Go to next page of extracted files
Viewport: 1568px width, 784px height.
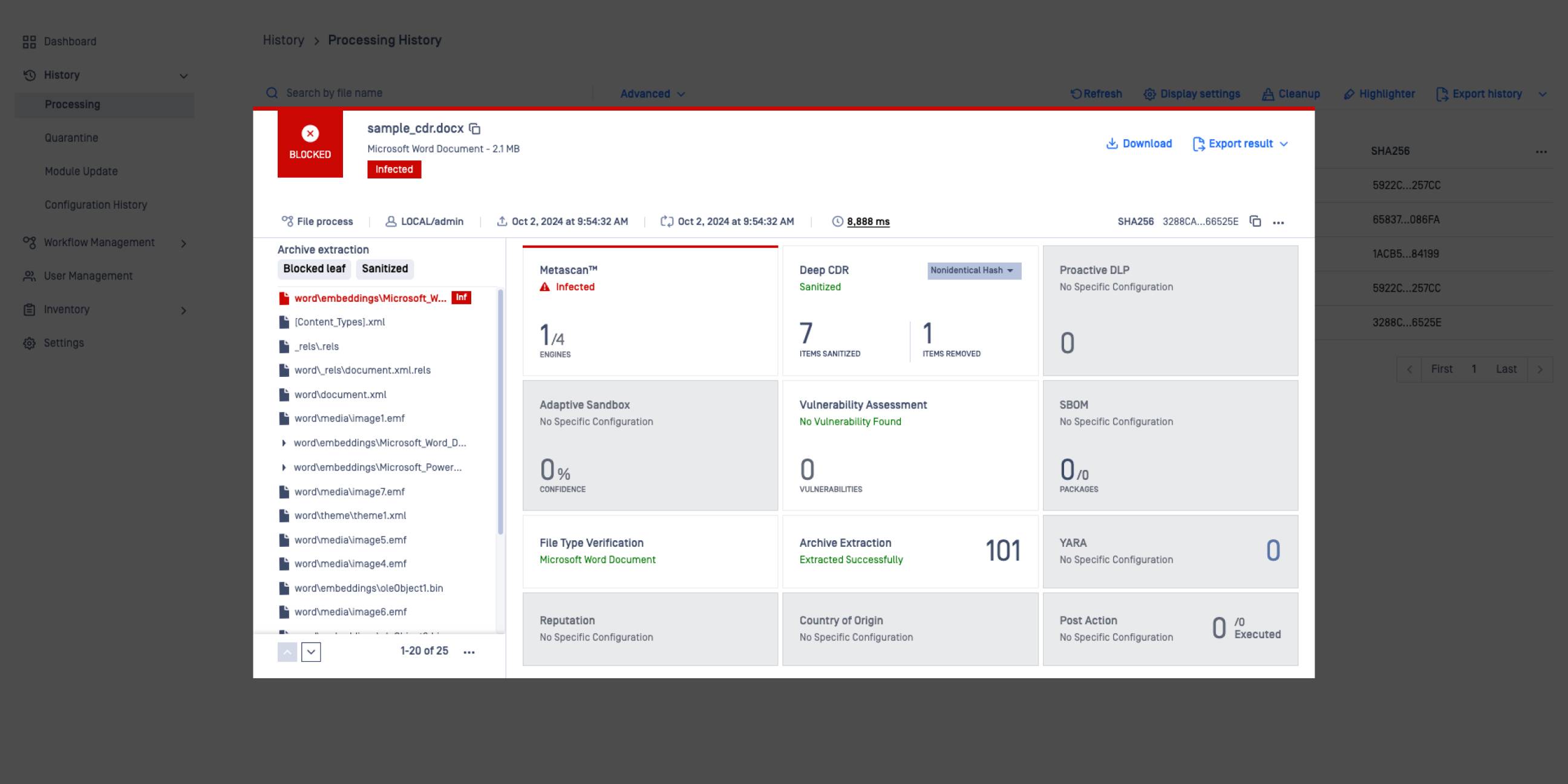pos(311,652)
